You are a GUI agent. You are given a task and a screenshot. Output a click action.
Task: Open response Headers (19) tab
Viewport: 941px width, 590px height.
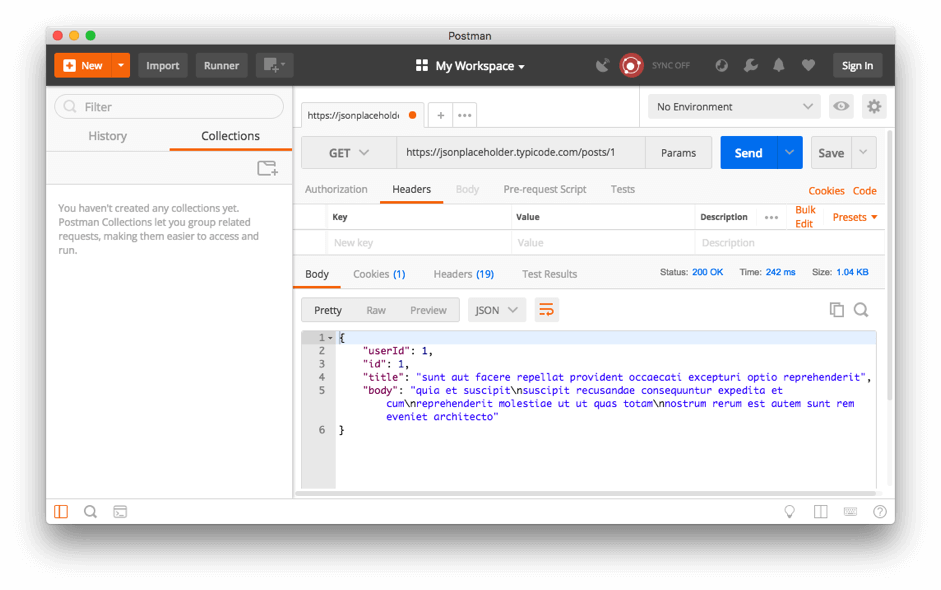(464, 274)
